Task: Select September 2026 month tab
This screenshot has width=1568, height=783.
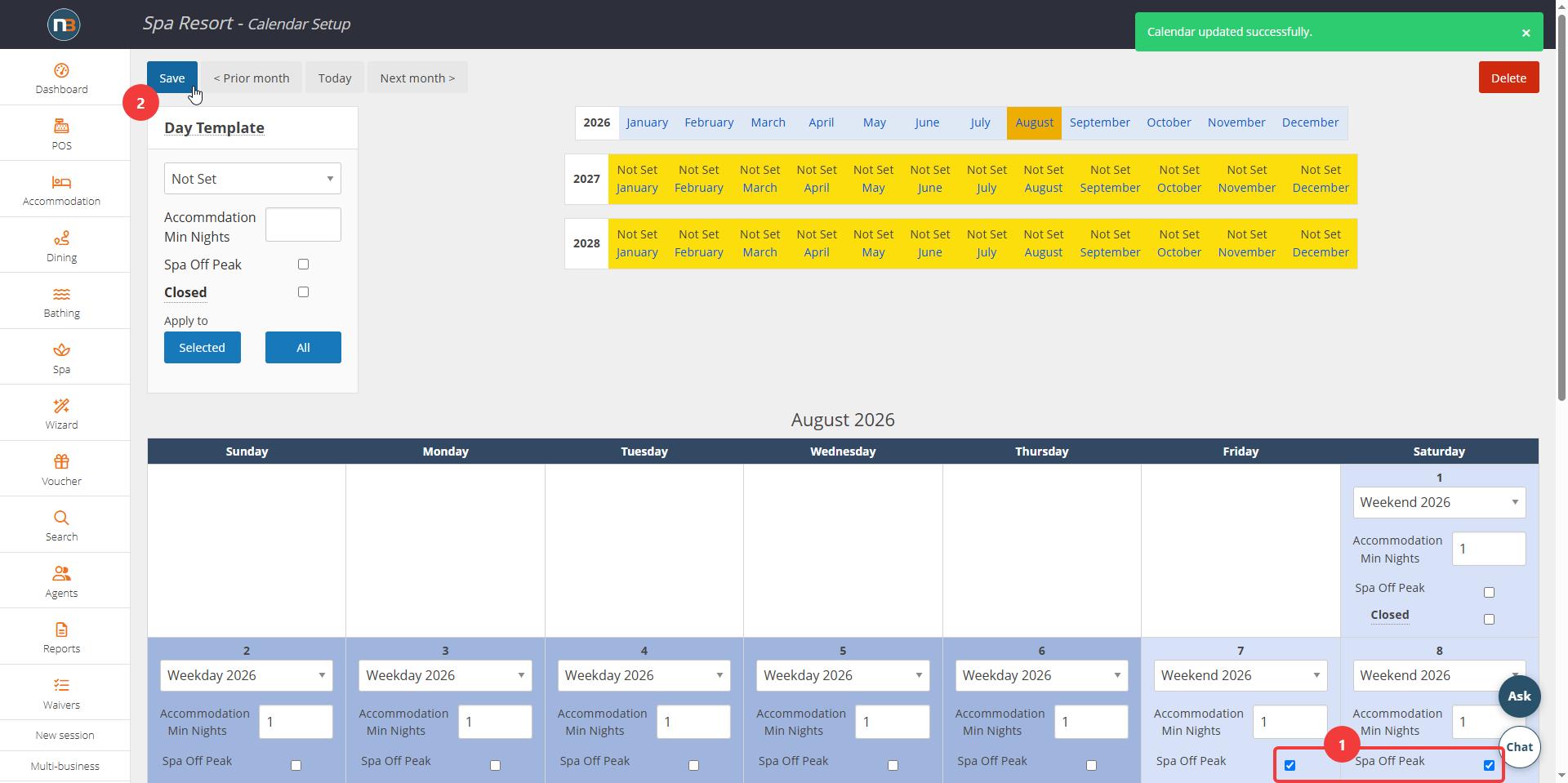Action: [1099, 122]
